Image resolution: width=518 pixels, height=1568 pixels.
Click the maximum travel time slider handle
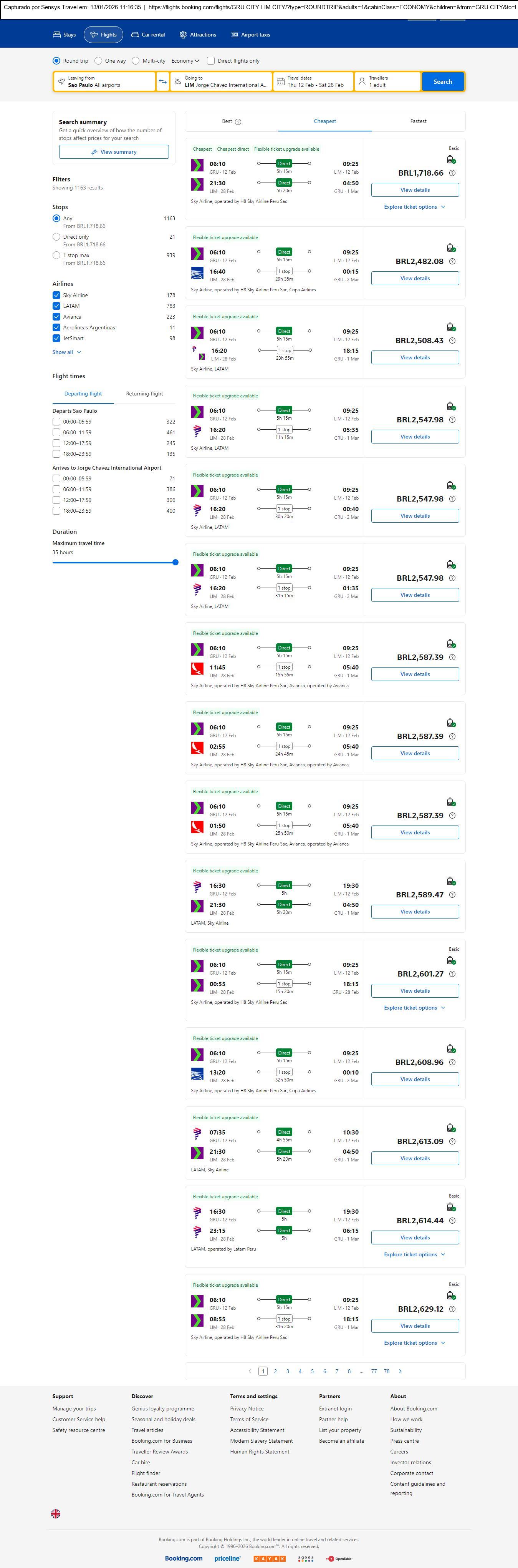(175, 562)
